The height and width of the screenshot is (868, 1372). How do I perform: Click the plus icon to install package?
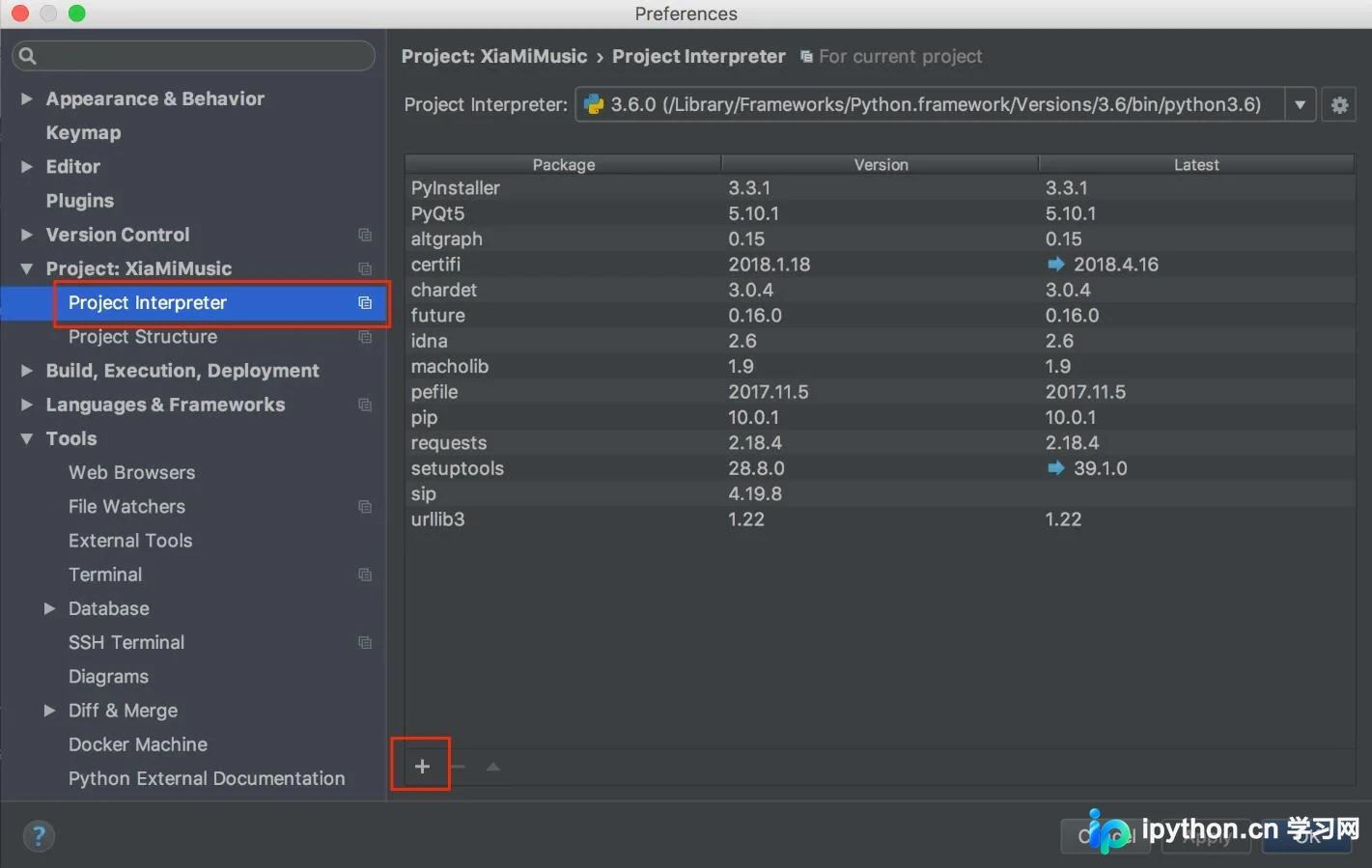coord(422,767)
